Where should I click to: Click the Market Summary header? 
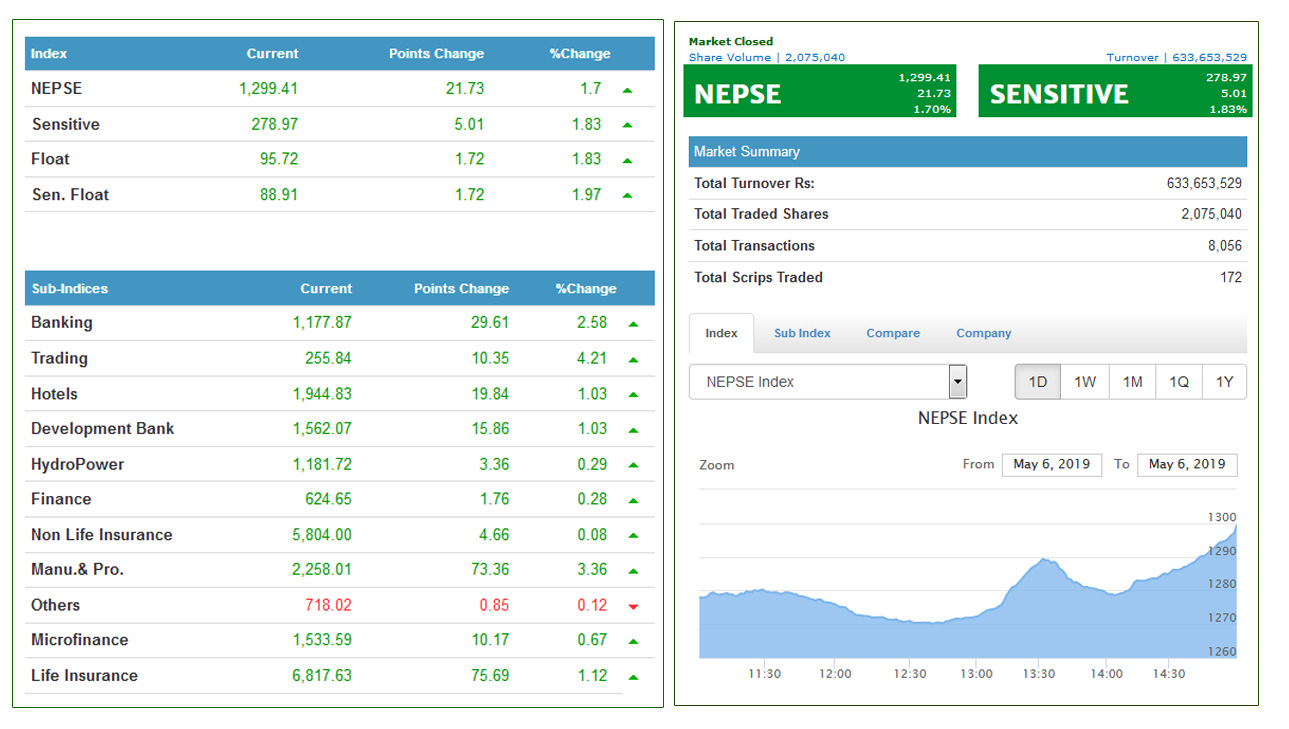click(x=968, y=152)
